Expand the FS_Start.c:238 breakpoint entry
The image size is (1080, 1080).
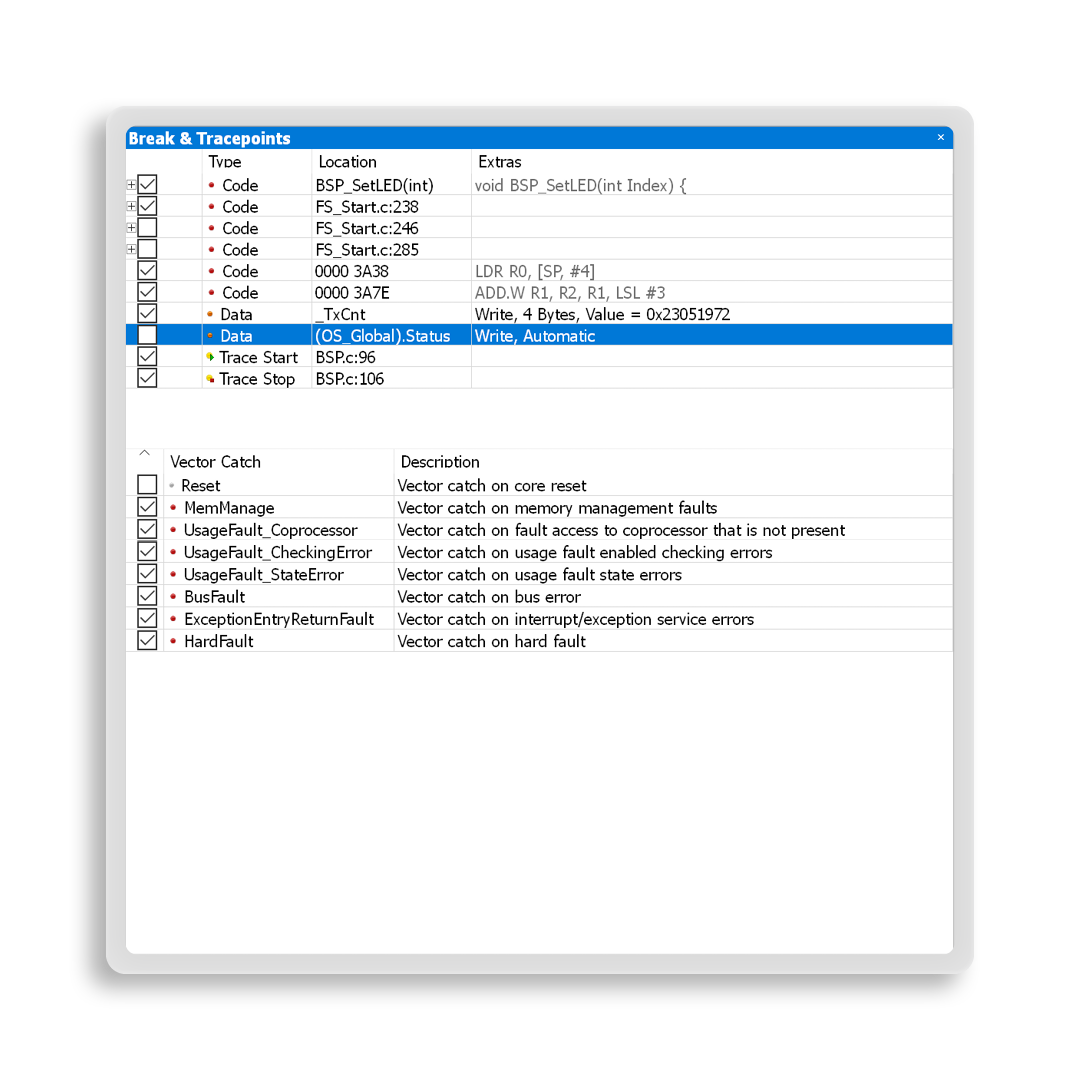pos(131,207)
